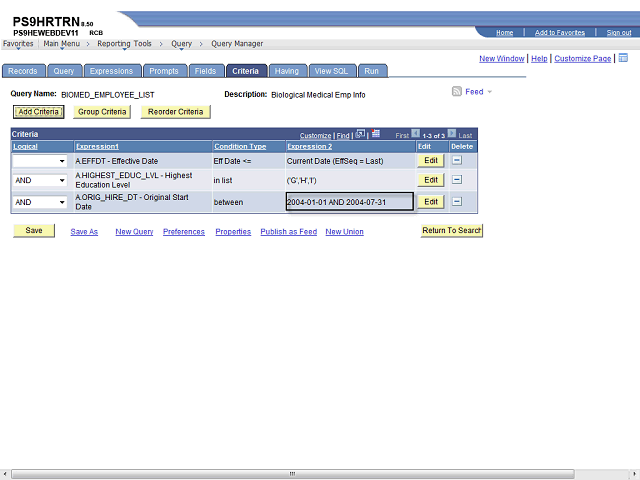Viewport: 640px width, 480px height.
Task: Switch to the Prompts tab
Action: click(x=164, y=71)
